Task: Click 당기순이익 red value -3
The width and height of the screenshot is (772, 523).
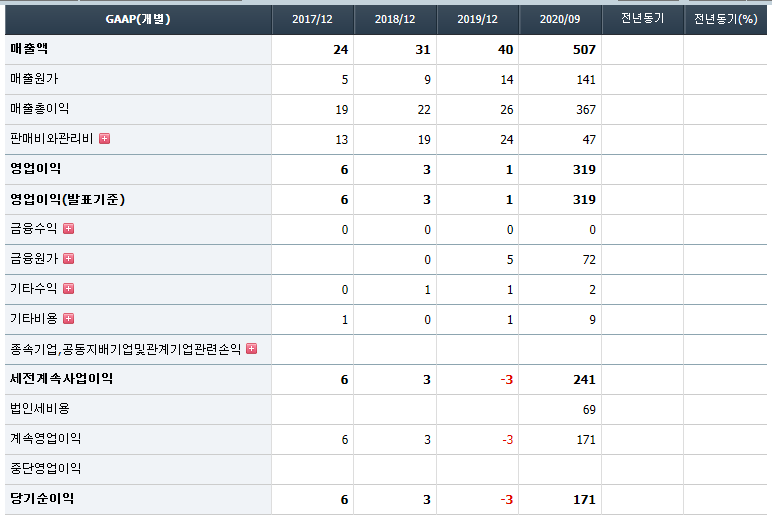Action: click(x=507, y=500)
